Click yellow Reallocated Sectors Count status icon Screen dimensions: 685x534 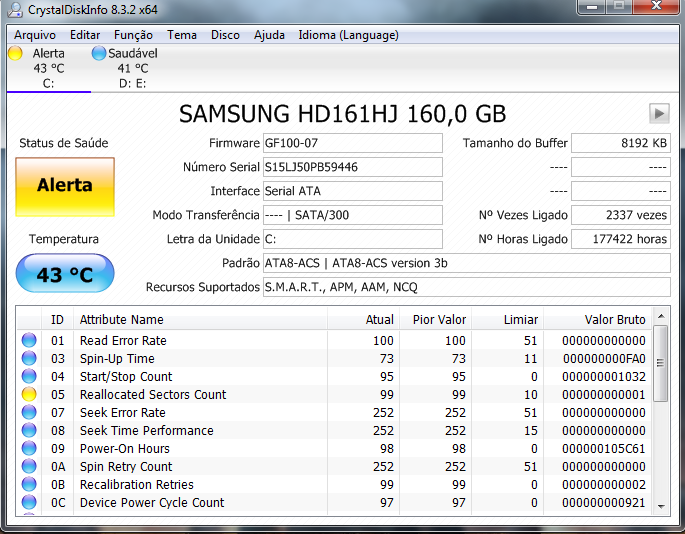point(29,395)
